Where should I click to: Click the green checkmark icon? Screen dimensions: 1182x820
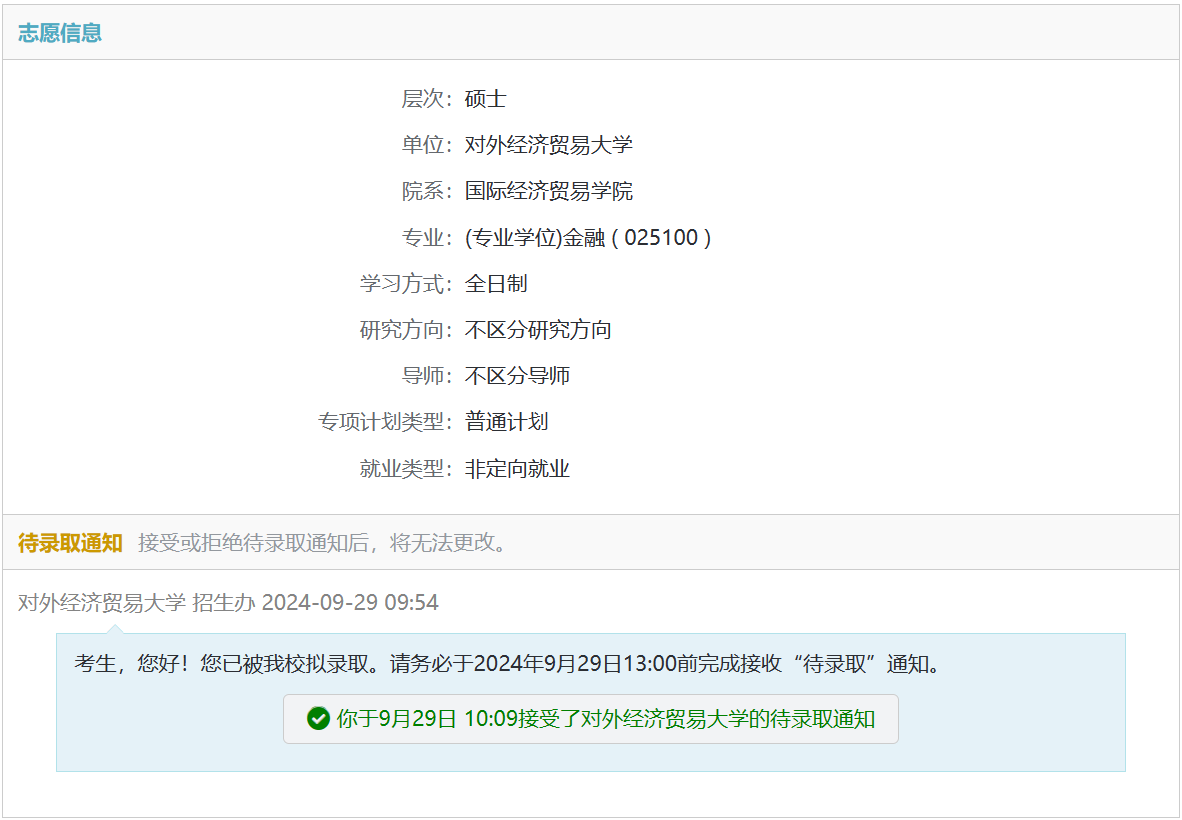(318, 719)
